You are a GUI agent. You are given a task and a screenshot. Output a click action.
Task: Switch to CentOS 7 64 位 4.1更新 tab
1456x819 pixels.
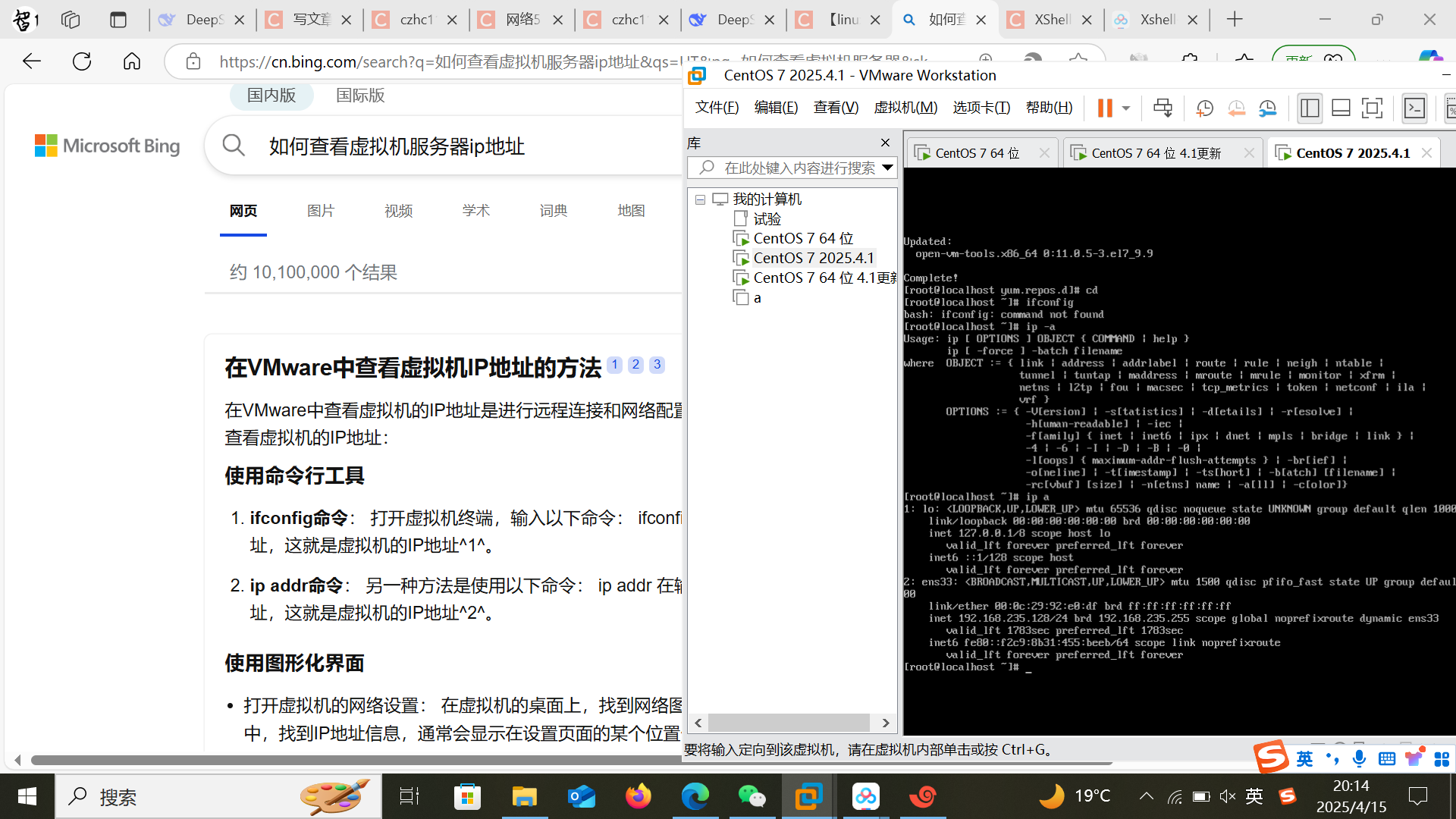(x=1156, y=153)
